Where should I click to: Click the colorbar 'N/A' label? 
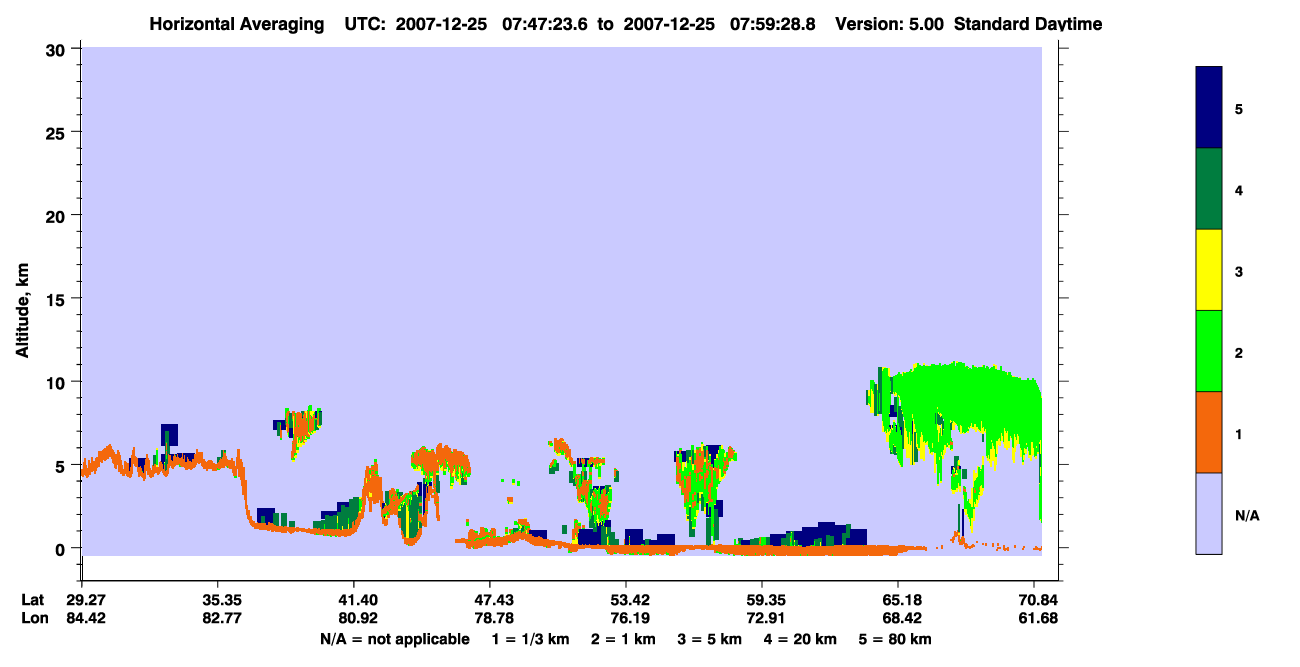click(x=1247, y=515)
